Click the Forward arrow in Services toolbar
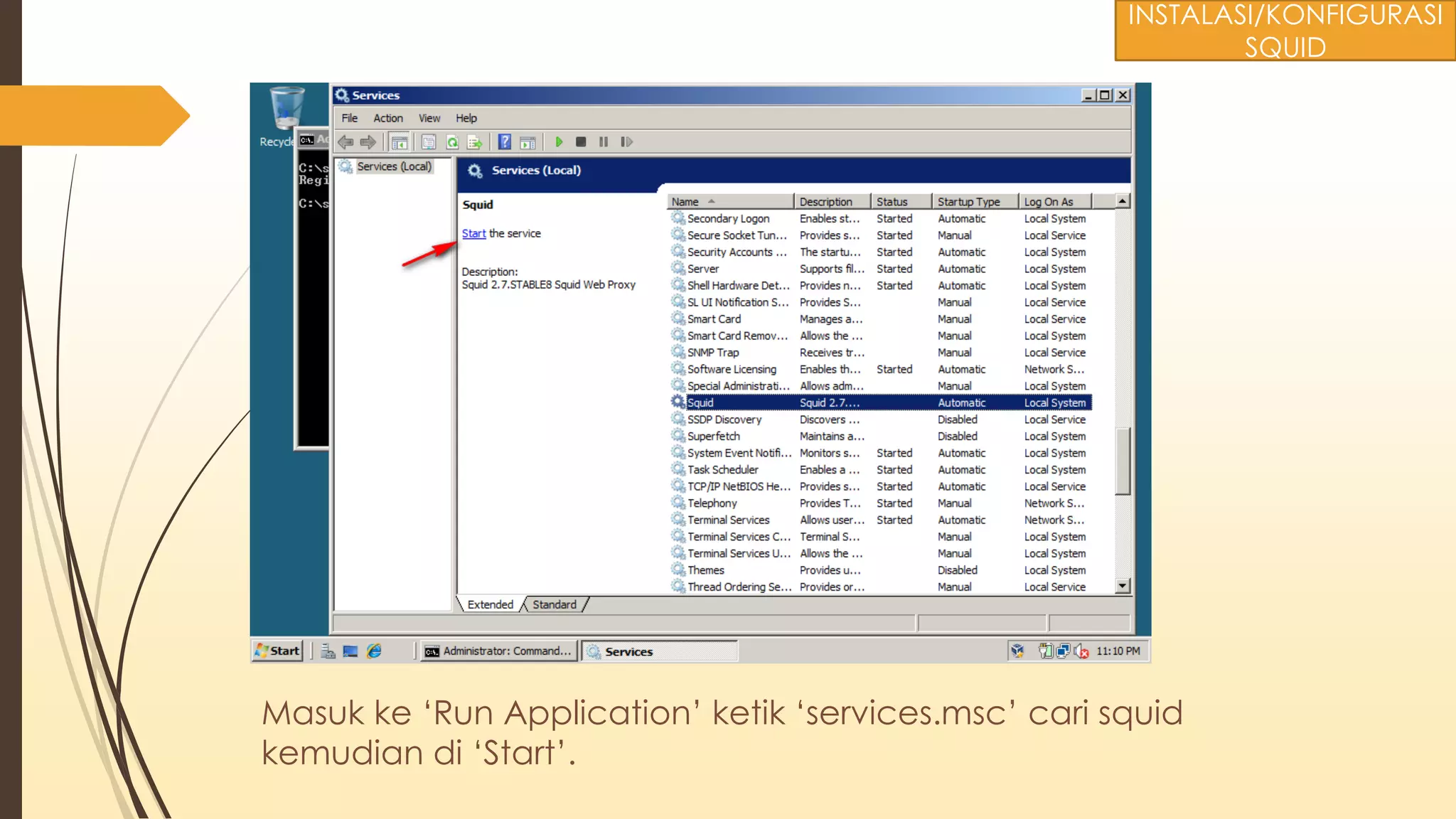 pos(368,142)
